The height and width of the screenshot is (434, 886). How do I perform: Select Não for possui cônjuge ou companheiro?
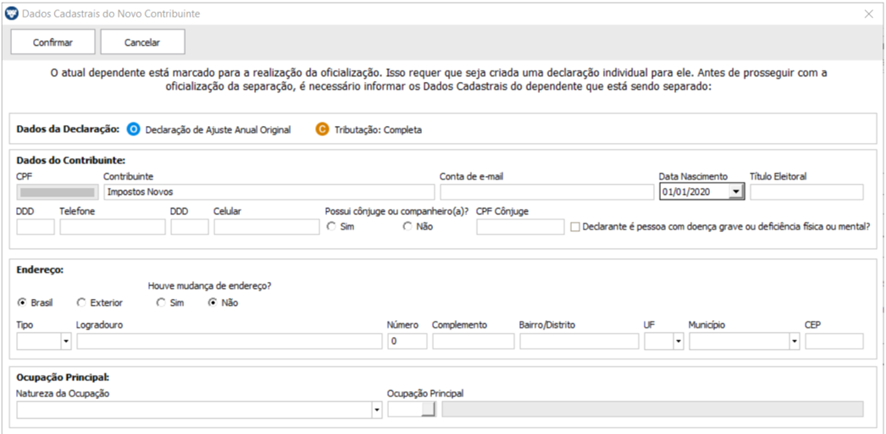click(x=407, y=227)
